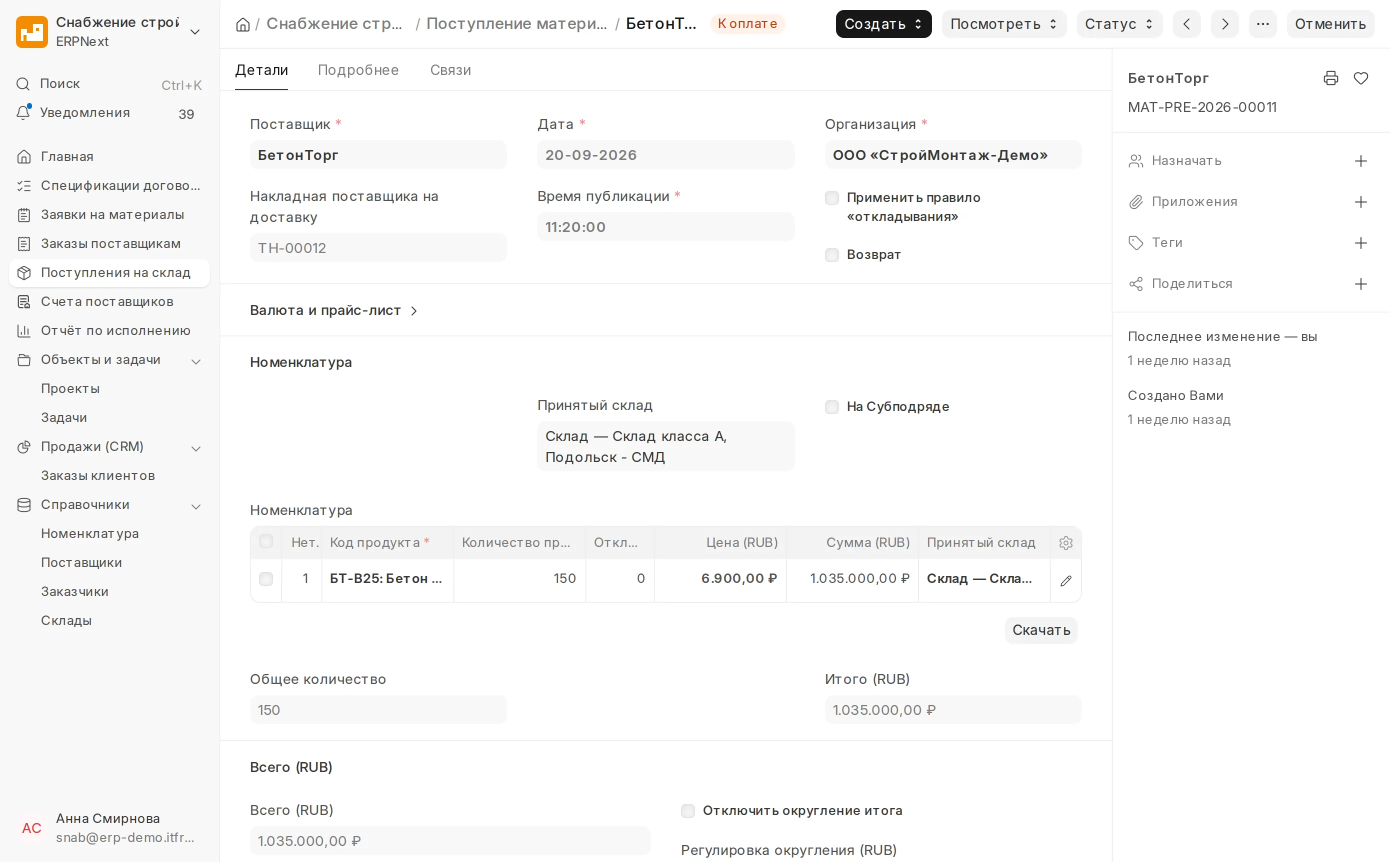
Task: Open the three-dots more menu
Action: [1263, 24]
